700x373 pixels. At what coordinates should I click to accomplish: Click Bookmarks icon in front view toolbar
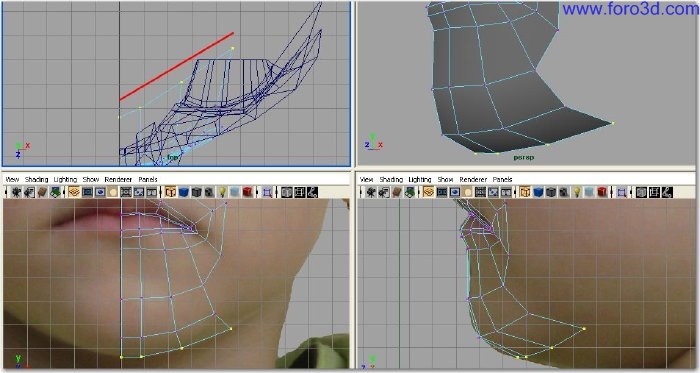42,192
